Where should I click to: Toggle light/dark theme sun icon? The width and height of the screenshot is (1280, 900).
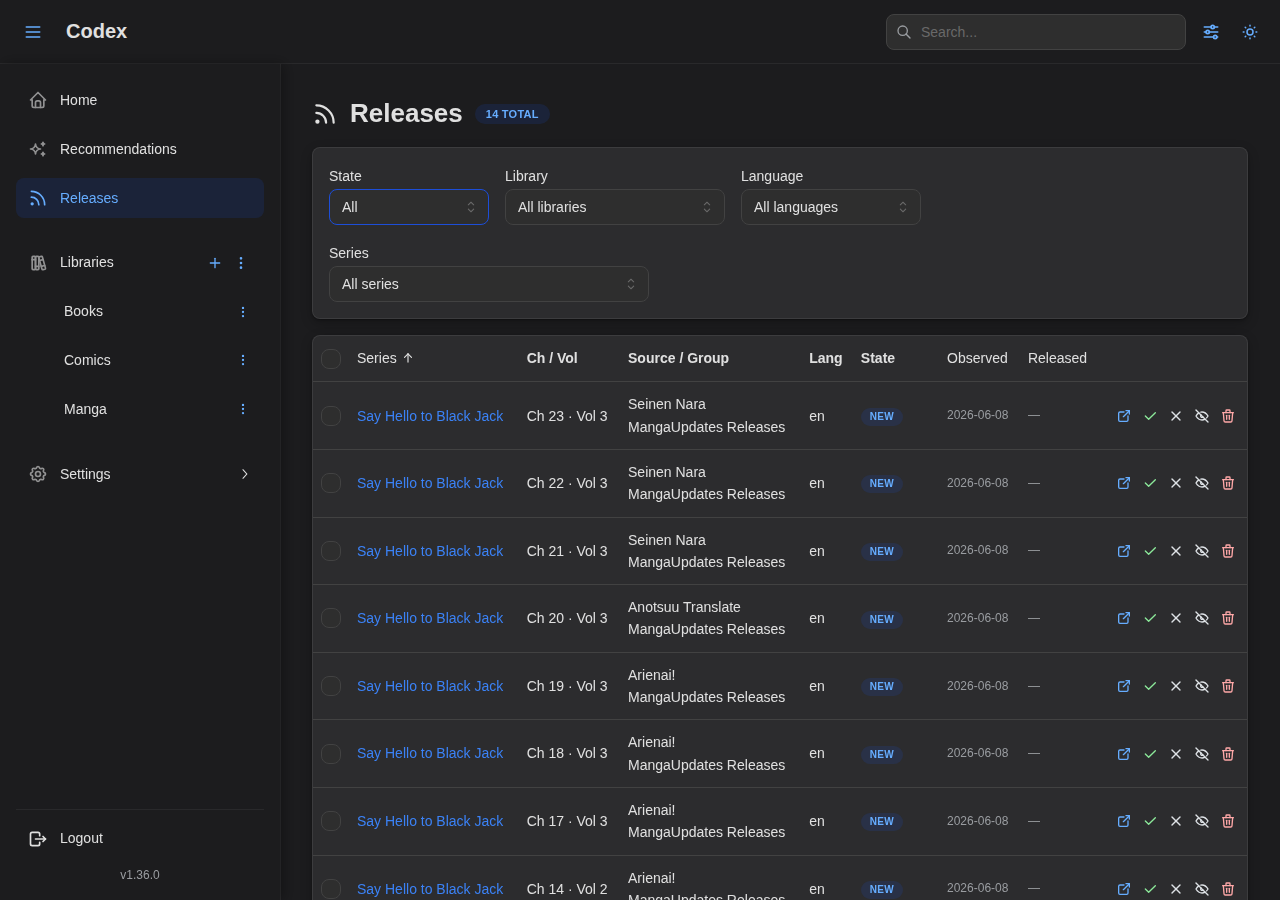click(1250, 32)
